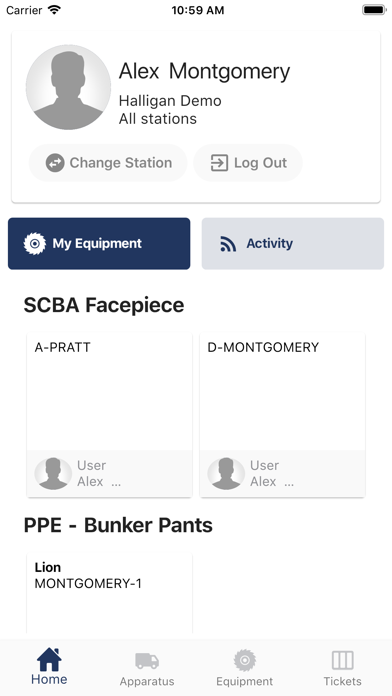Click the feed signal icon on Activity

click(228, 244)
